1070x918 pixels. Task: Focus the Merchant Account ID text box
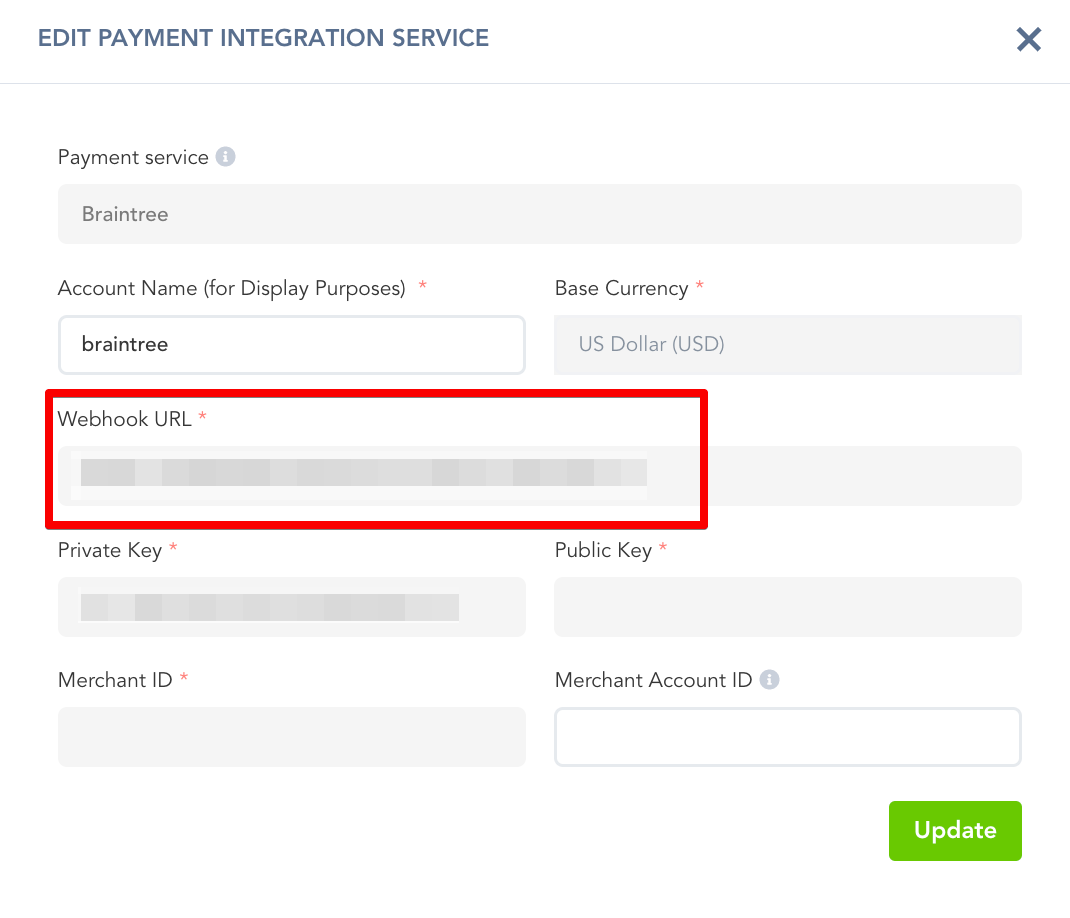click(x=787, y=738)
